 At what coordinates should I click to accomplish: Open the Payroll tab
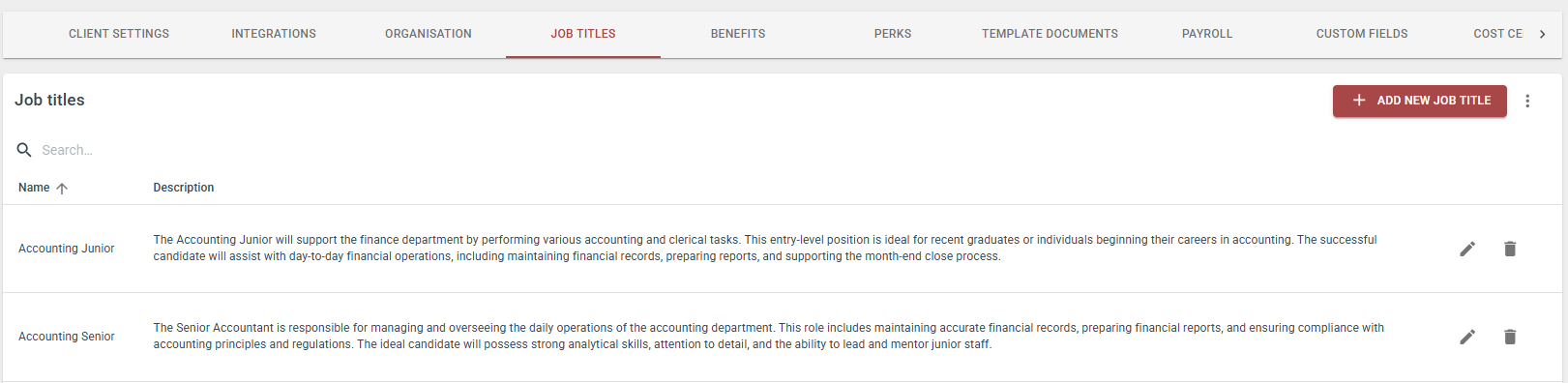(1207, 34)
